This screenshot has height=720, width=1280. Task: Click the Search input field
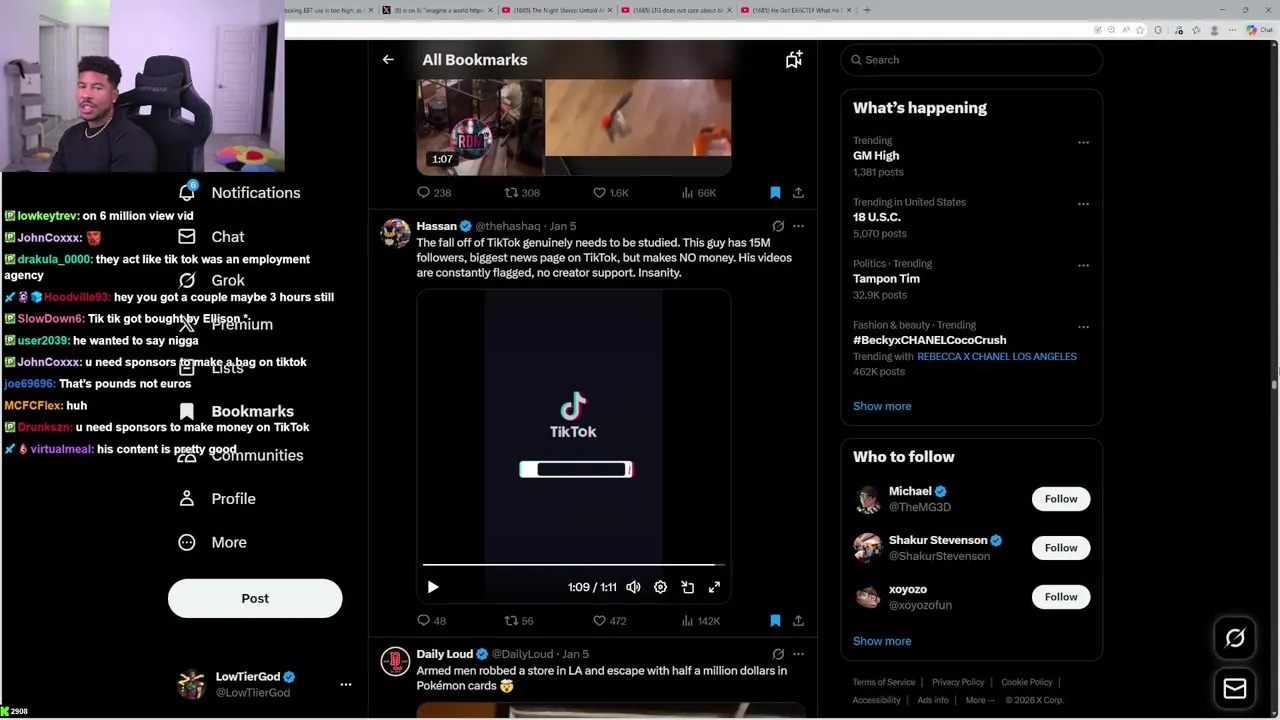tap(971, 60)
